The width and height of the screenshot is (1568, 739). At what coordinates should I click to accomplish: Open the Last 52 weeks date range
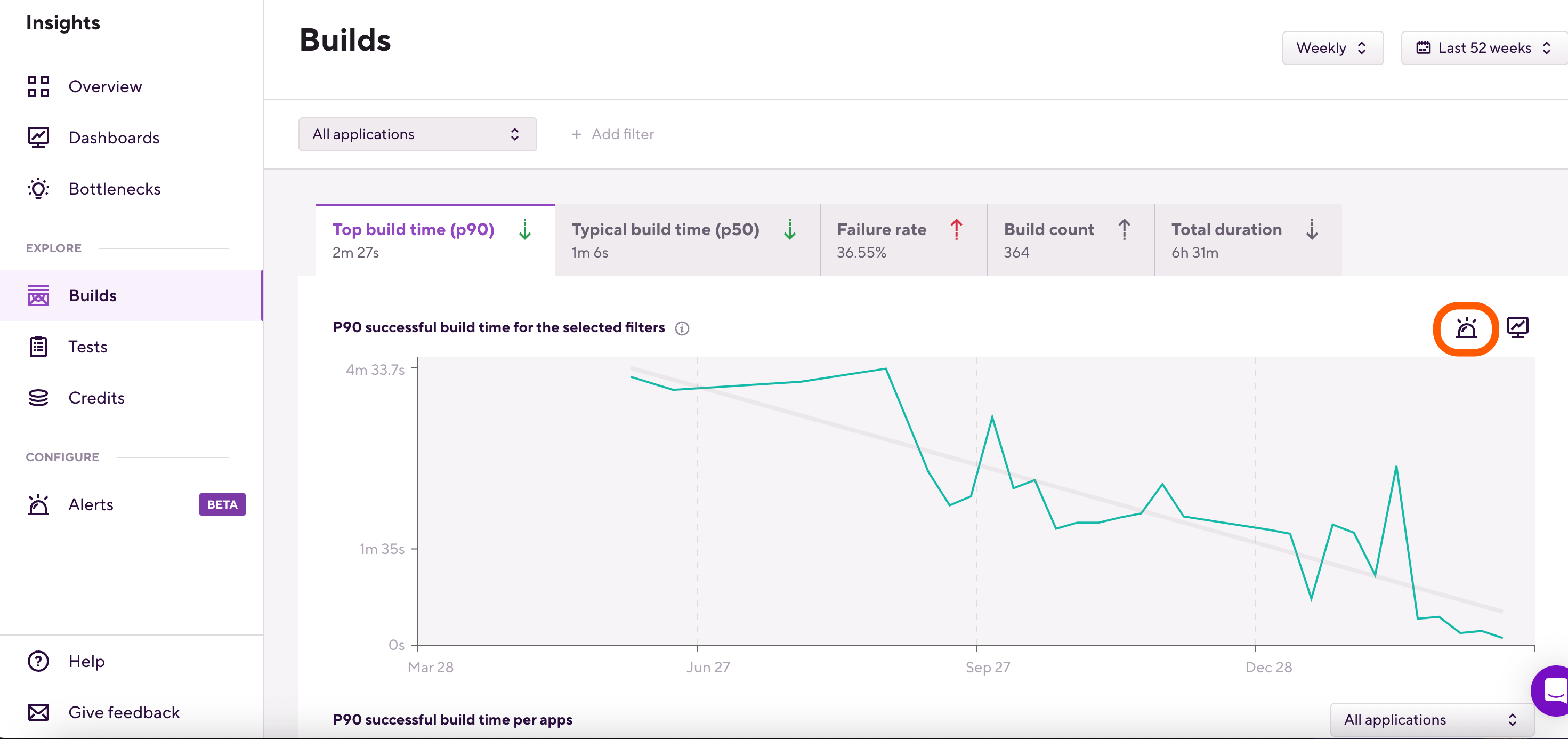1484,48
